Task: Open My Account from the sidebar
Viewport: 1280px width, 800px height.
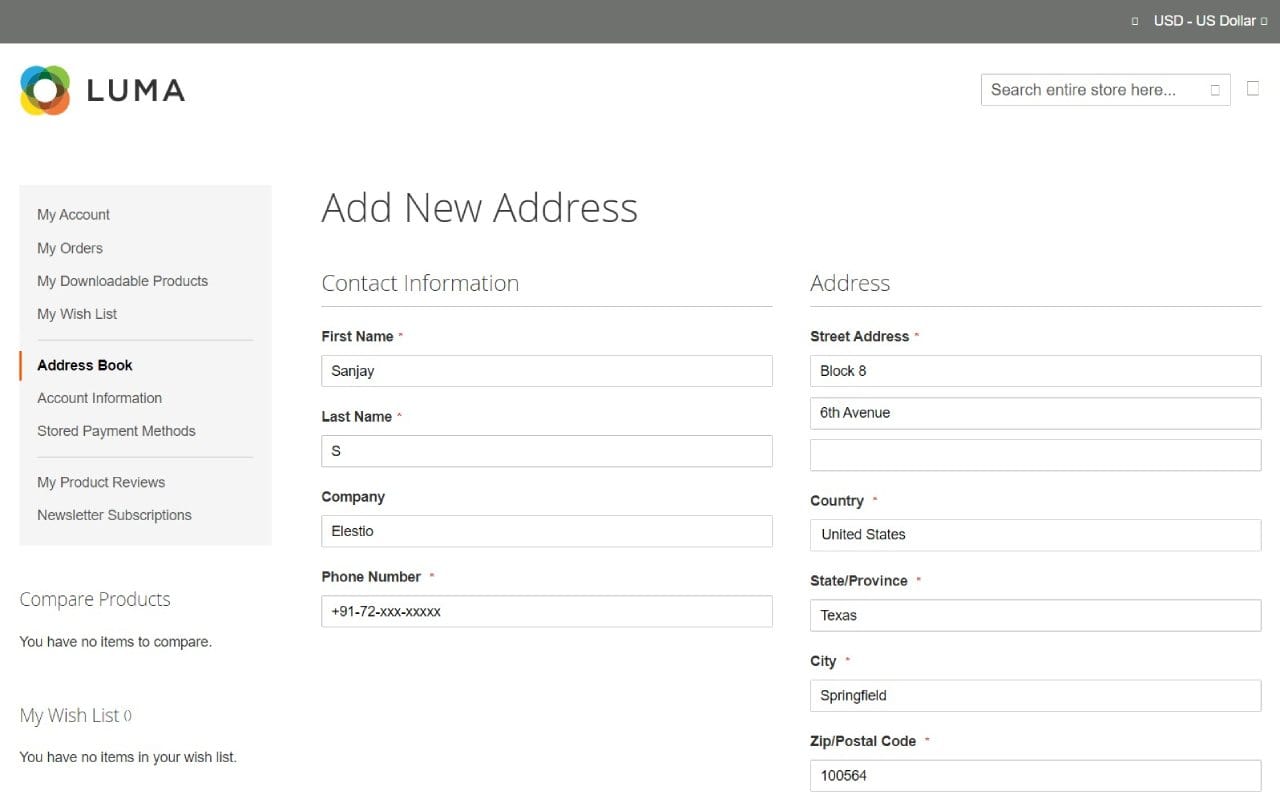Action: [x=73, y=214]
